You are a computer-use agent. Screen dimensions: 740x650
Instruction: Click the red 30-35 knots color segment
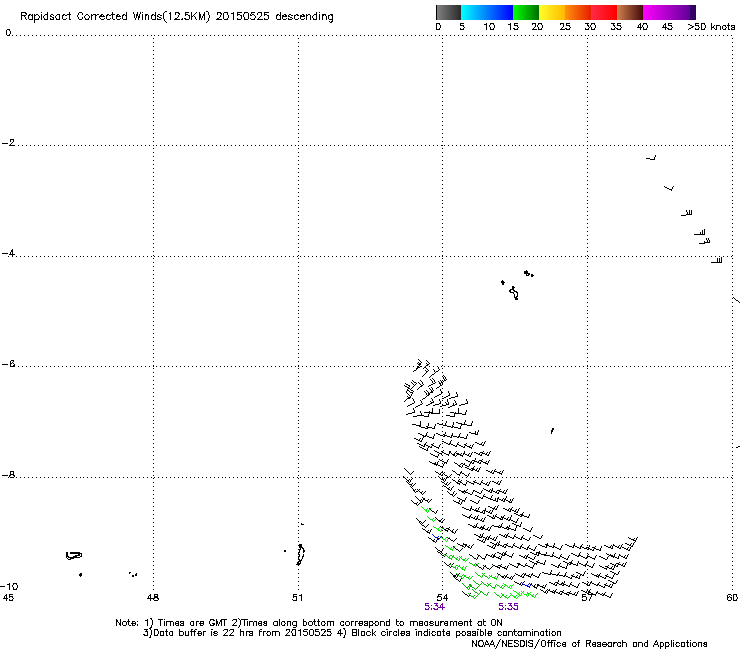[604, 12]
